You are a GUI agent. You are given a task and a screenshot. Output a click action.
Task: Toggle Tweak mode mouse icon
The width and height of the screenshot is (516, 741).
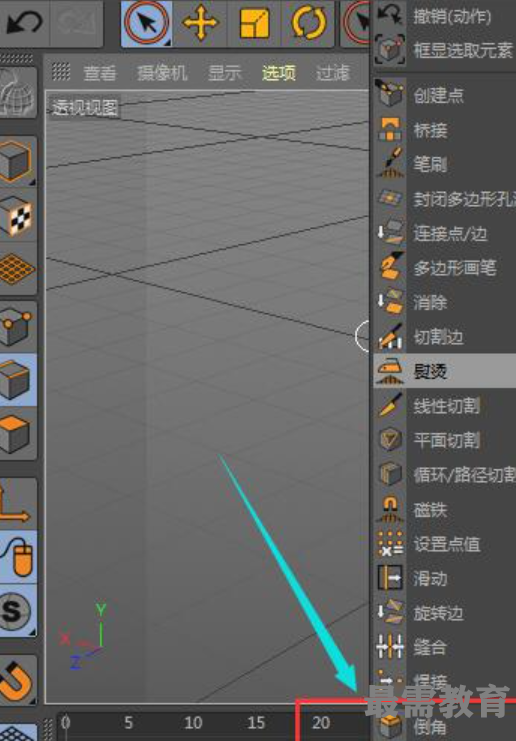(17, 558)
